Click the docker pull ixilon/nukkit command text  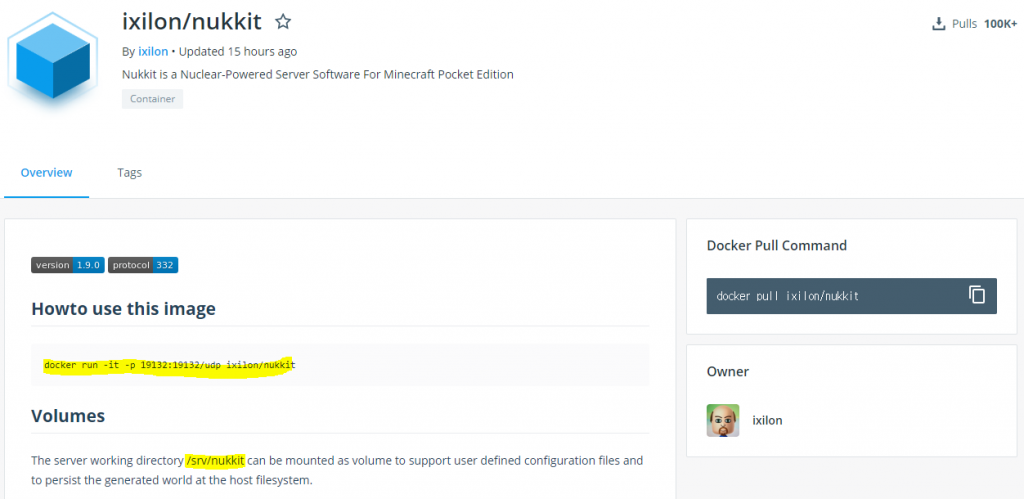787,296
